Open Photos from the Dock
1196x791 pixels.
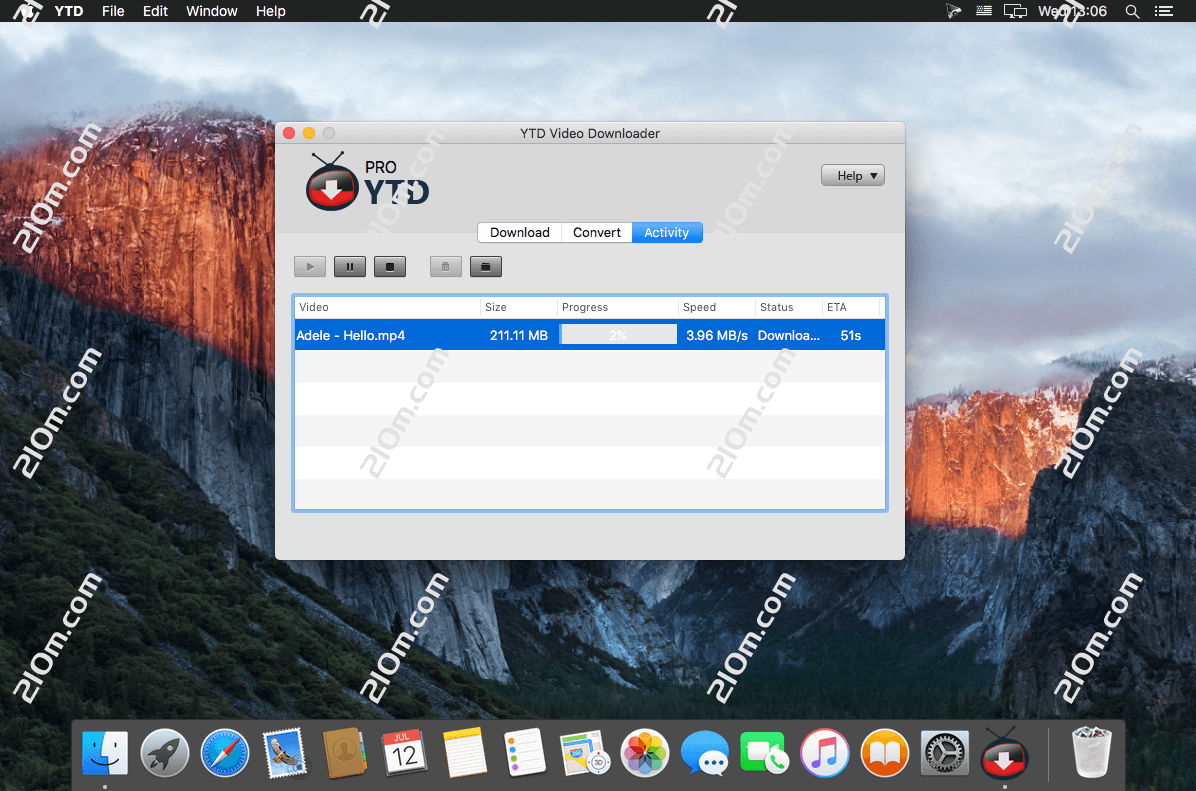645,753
